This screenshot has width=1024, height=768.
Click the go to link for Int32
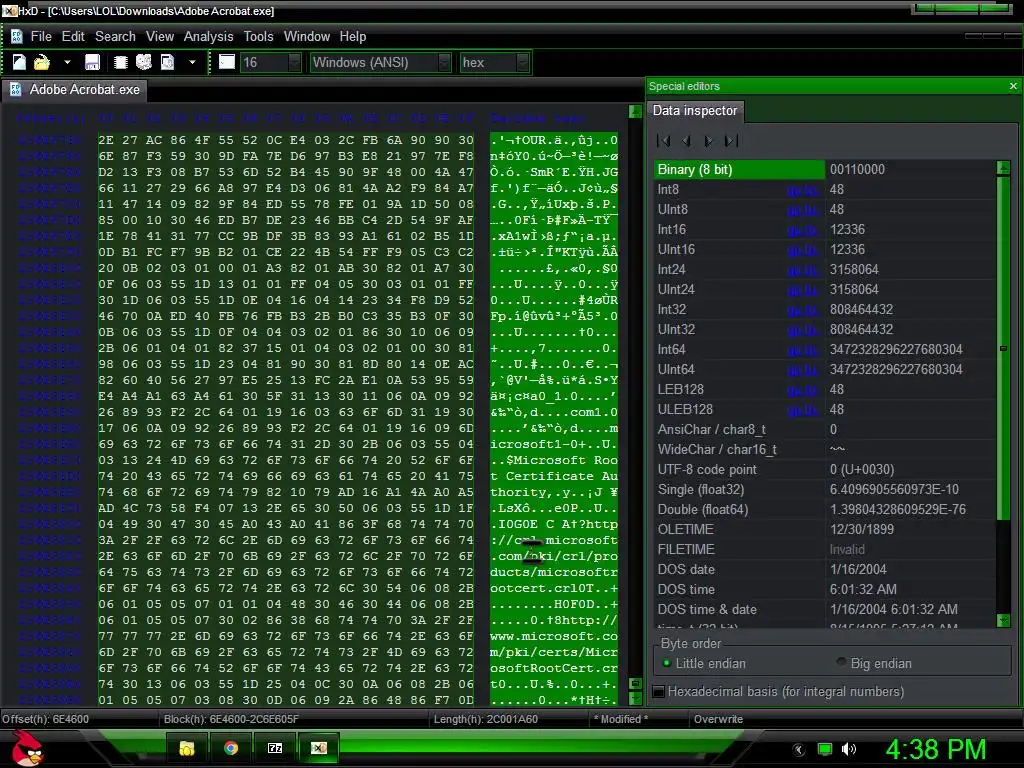(x=803, y=310)
